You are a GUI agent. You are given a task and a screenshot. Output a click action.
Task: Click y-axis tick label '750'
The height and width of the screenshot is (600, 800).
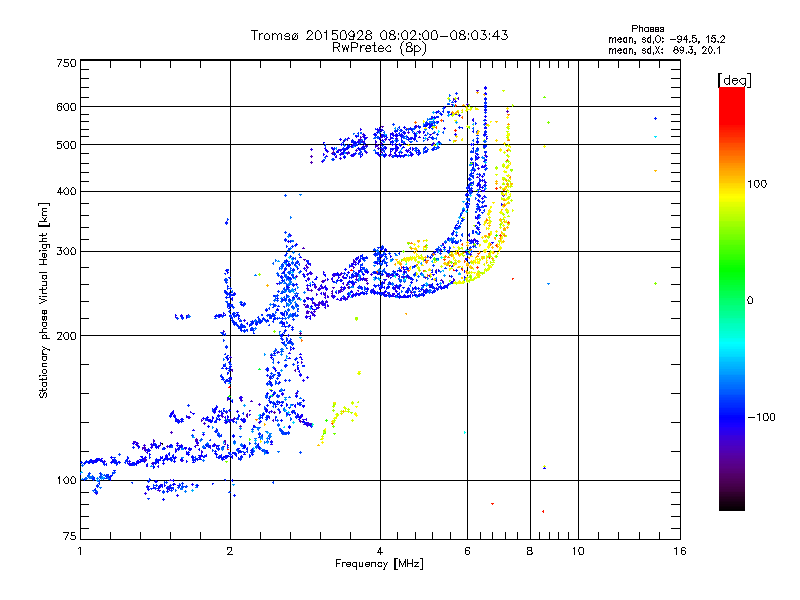pos(66,63)
